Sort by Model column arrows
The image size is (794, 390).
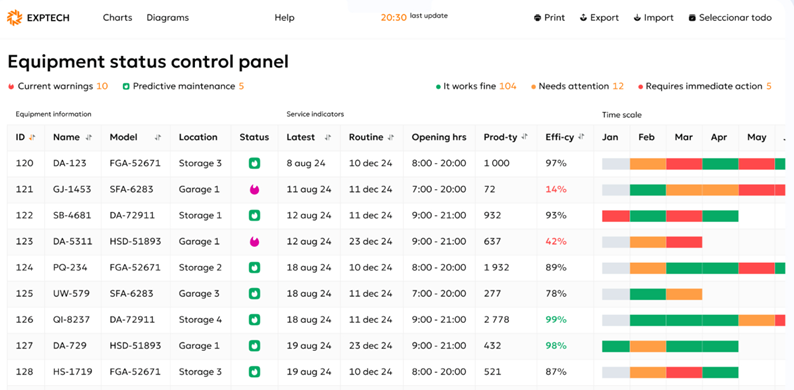[x=157, y=137]
